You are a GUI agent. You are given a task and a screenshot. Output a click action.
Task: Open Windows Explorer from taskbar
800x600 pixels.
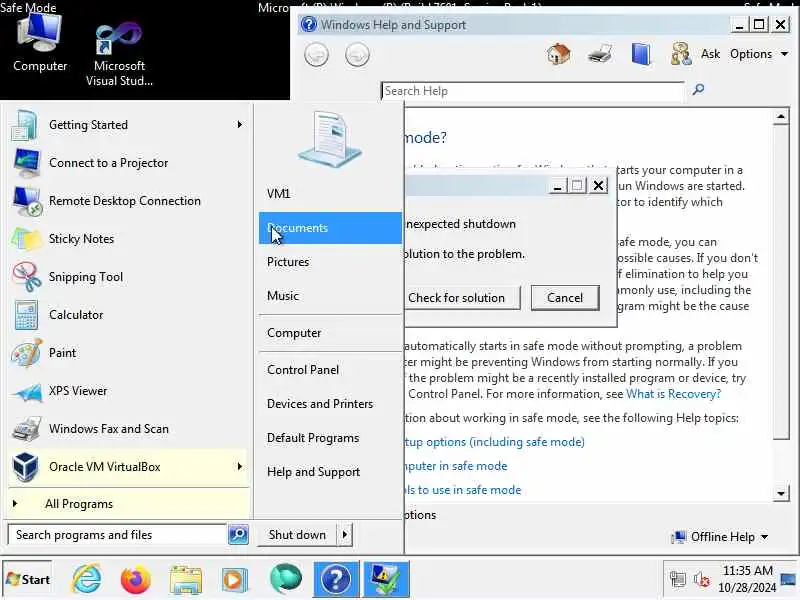tap(186, 580)
